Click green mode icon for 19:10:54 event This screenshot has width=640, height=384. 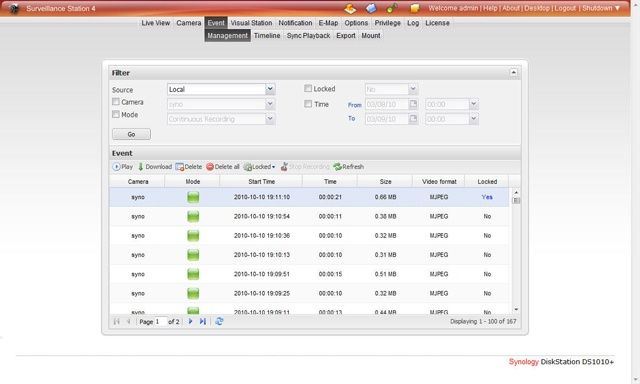click(193, 216)
